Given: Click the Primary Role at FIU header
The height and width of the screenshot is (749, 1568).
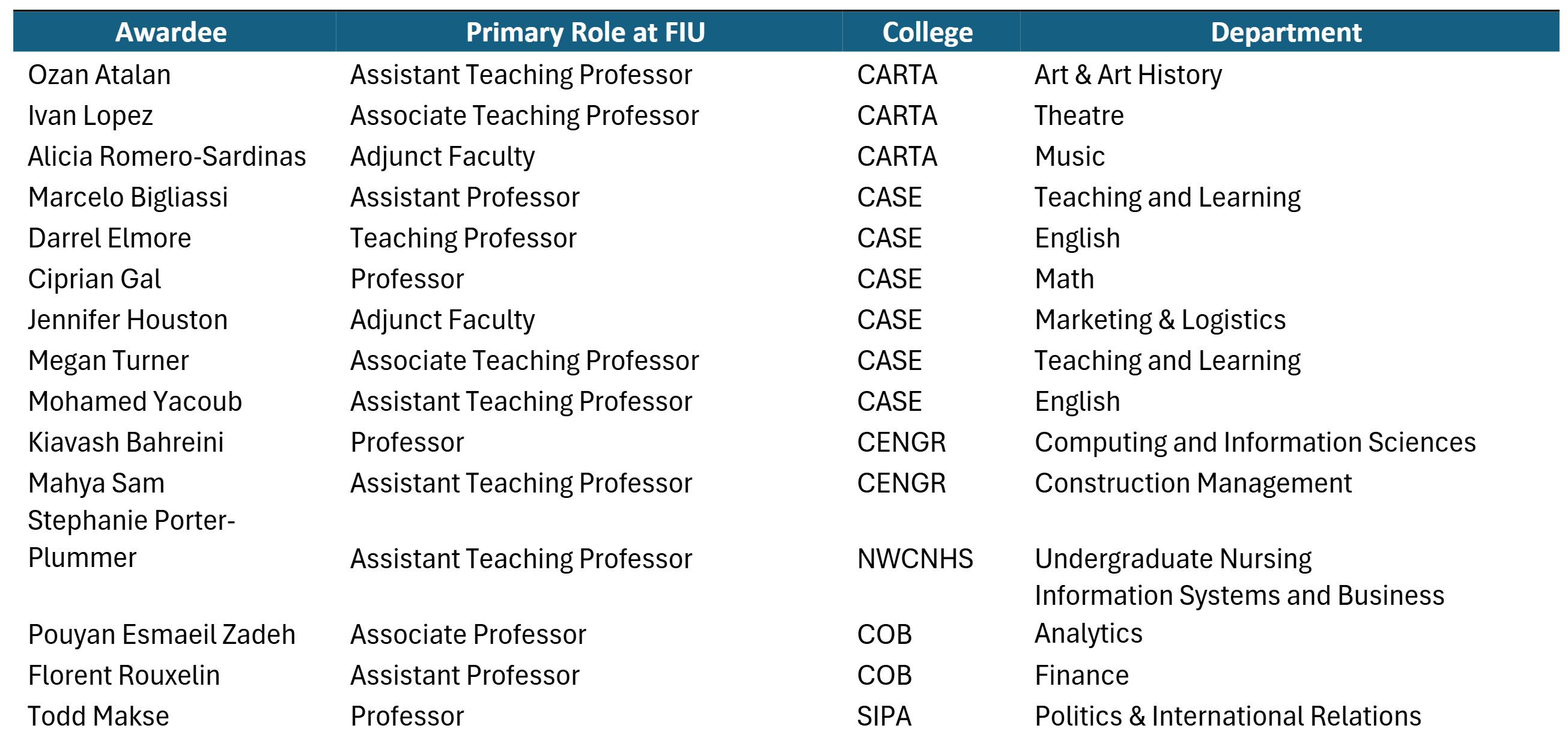Looking at the screenshot, I should coord(585,32).
